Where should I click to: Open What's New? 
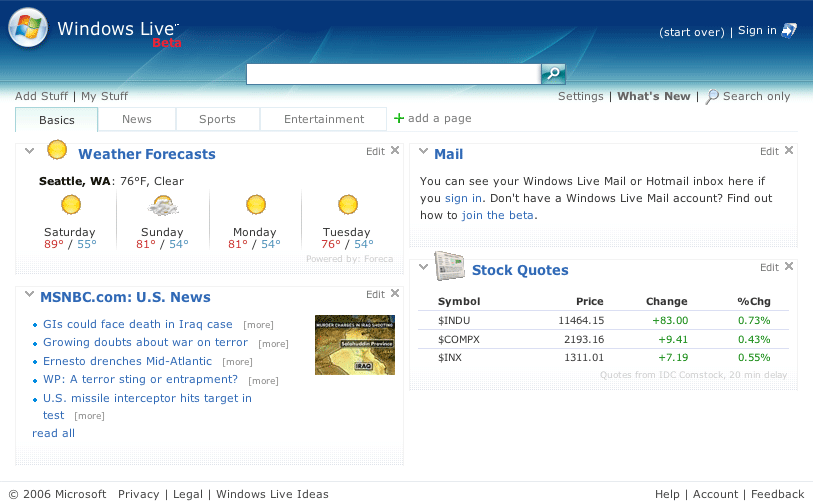tap(654, 96)
